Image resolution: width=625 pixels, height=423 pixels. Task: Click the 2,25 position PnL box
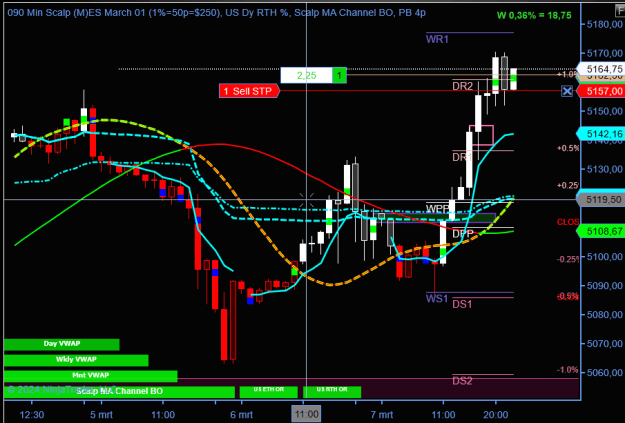click(x=306, y=75)
